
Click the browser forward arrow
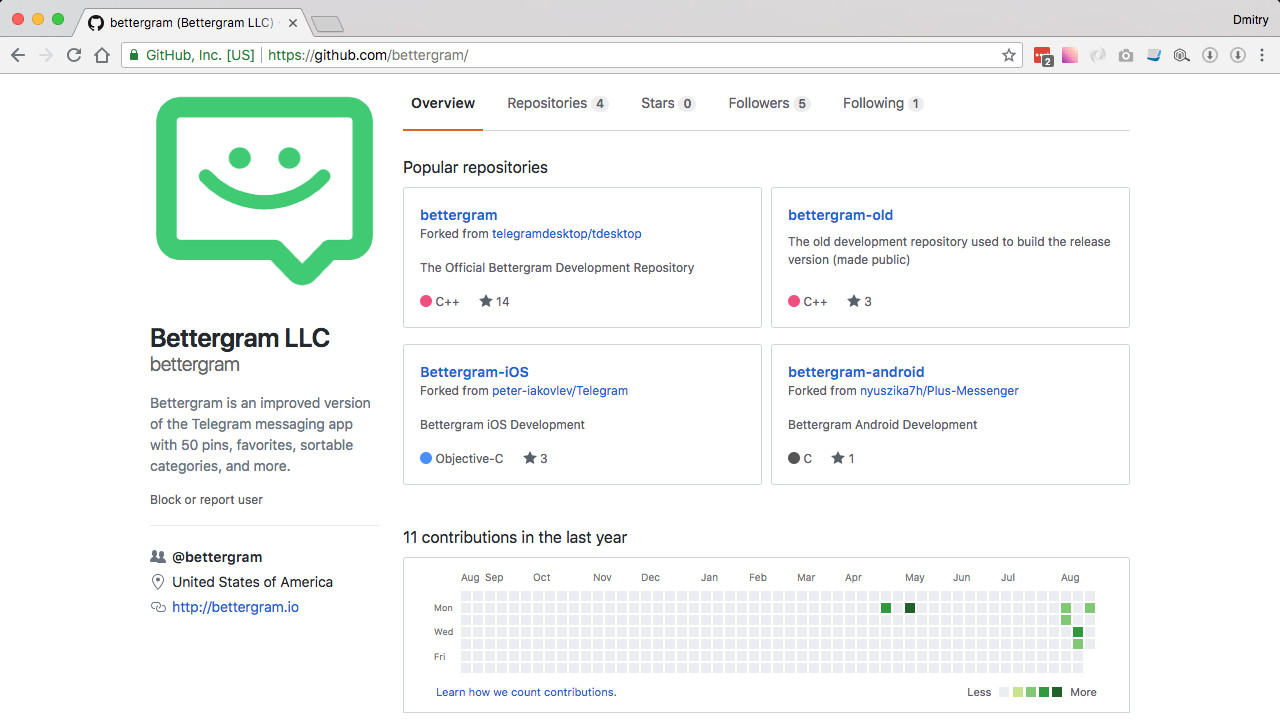(46, 55)
